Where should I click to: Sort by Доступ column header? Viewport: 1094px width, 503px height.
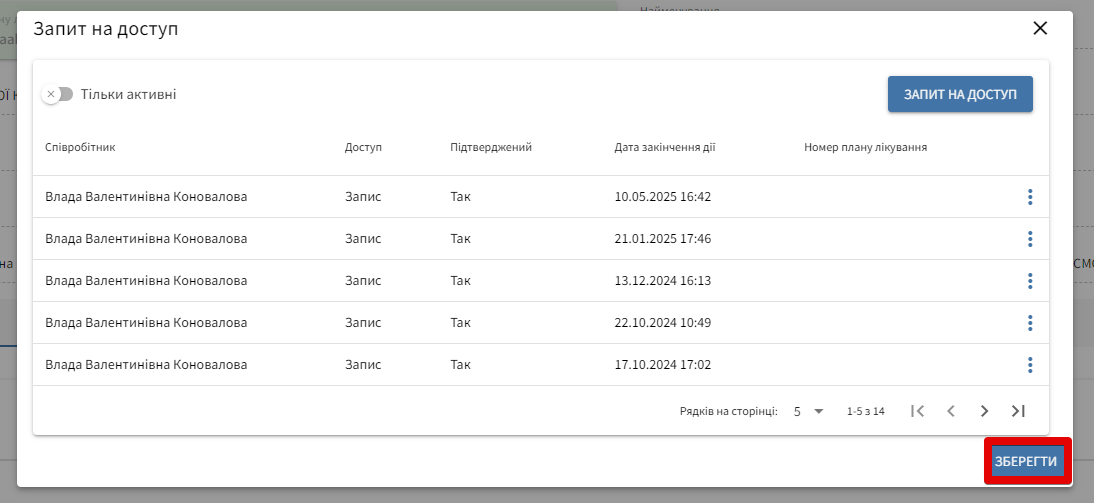click(363, 147)
